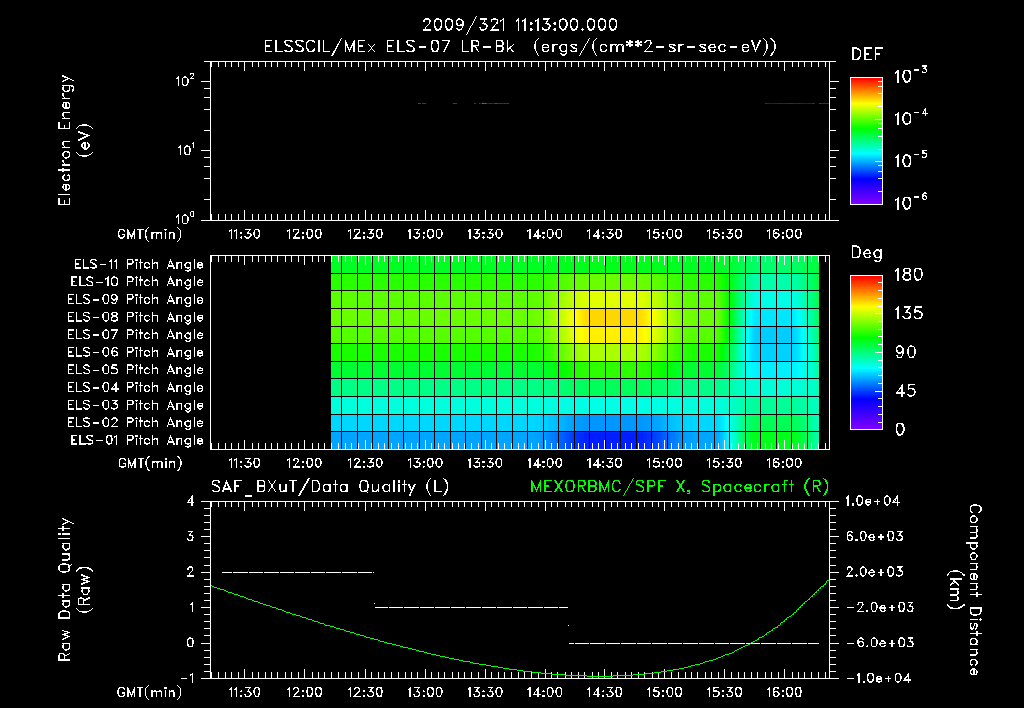Click the 180 value on the Deg scale
Screen dimensions: 1024x708
908,274
